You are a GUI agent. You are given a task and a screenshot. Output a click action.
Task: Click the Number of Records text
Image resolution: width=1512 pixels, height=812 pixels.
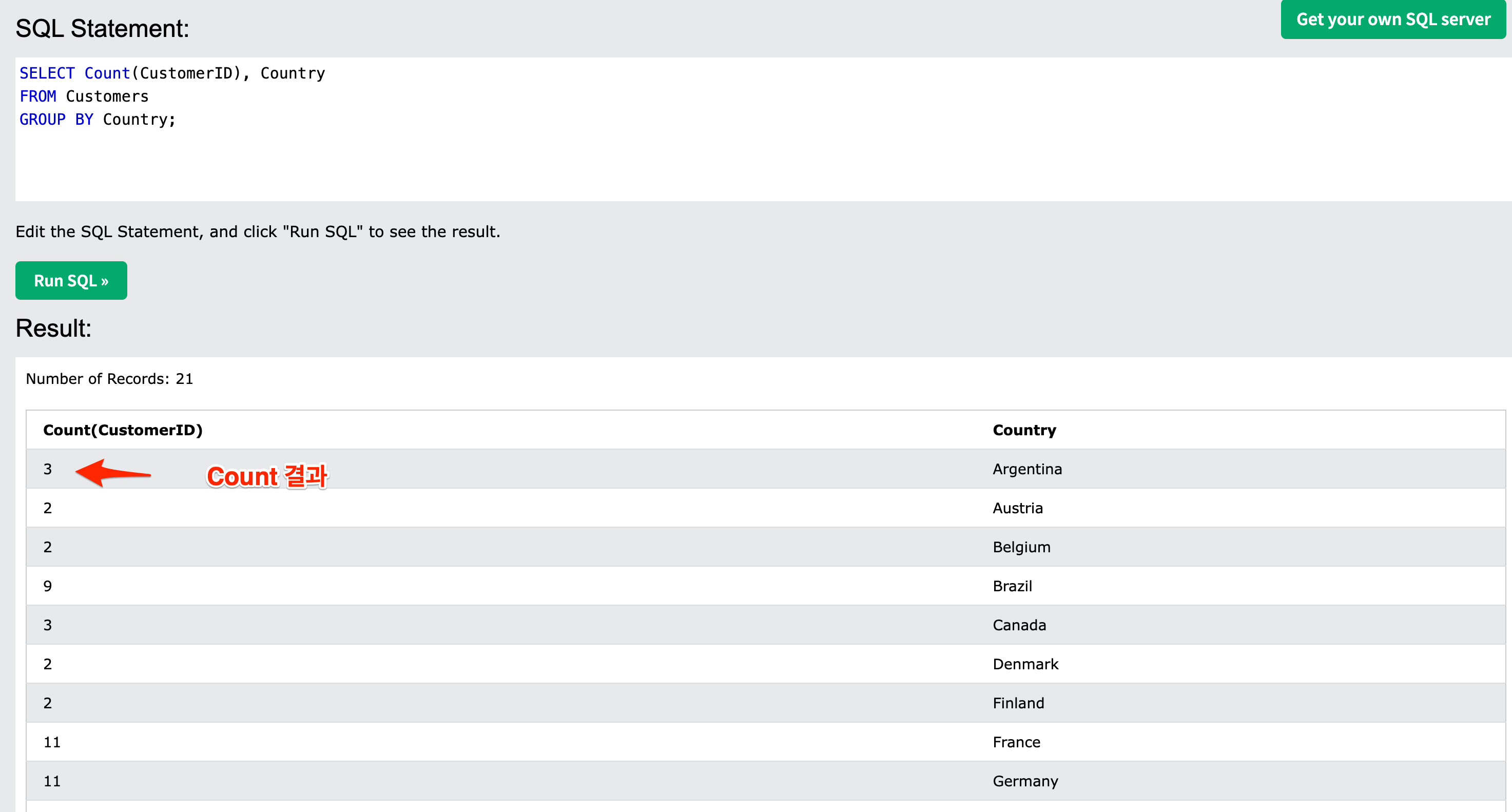109,379
